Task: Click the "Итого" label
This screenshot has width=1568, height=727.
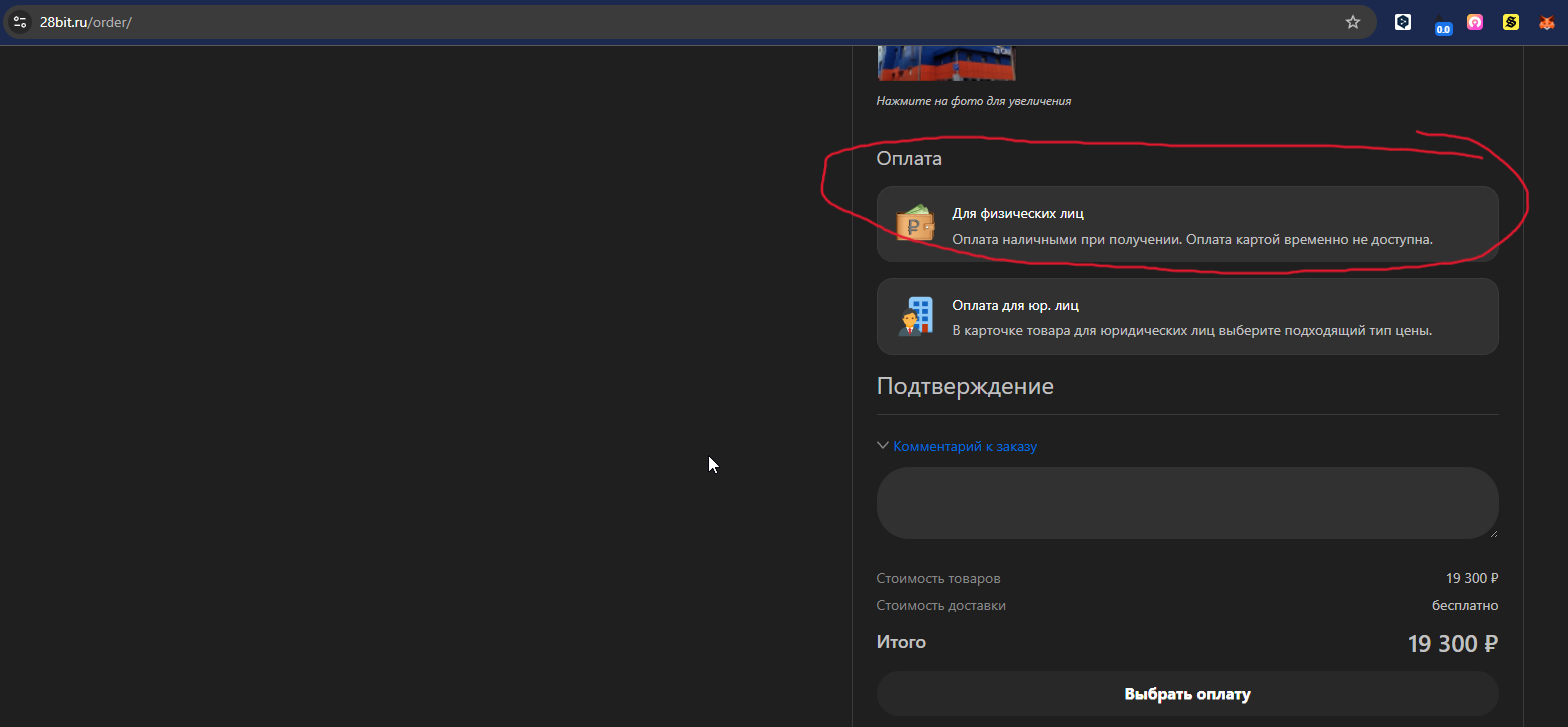Action: point(901,642)
